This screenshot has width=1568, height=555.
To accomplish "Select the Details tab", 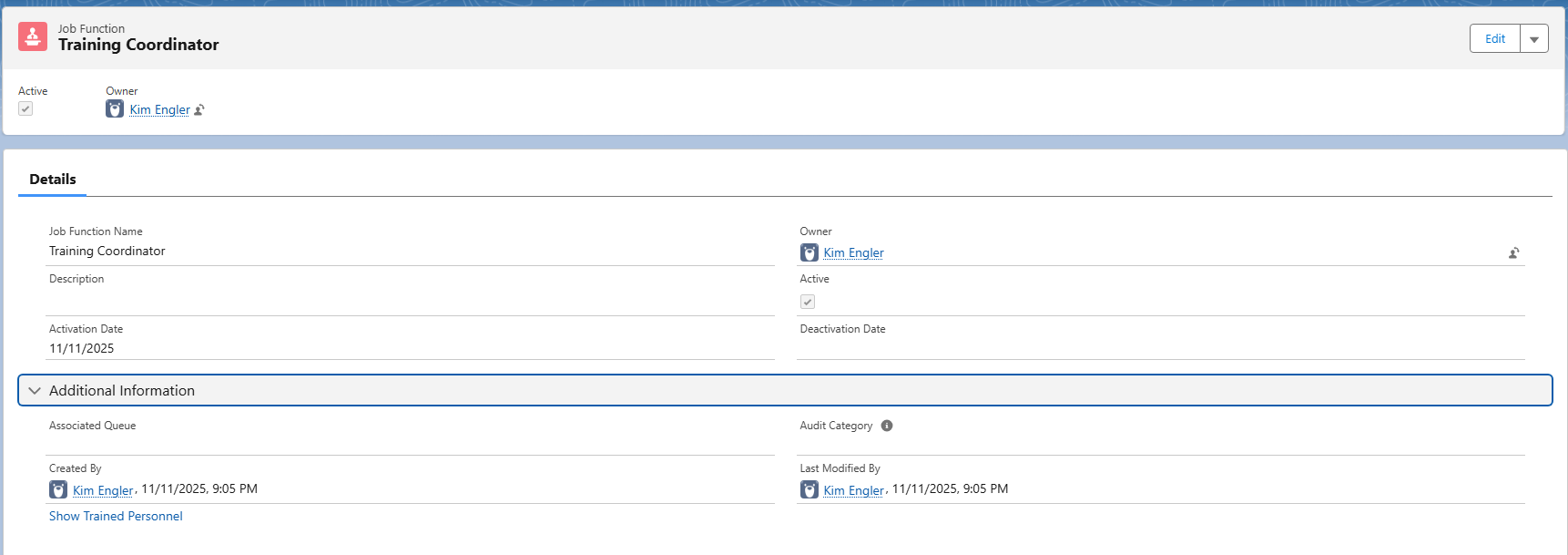I will [x=53, y=180].
